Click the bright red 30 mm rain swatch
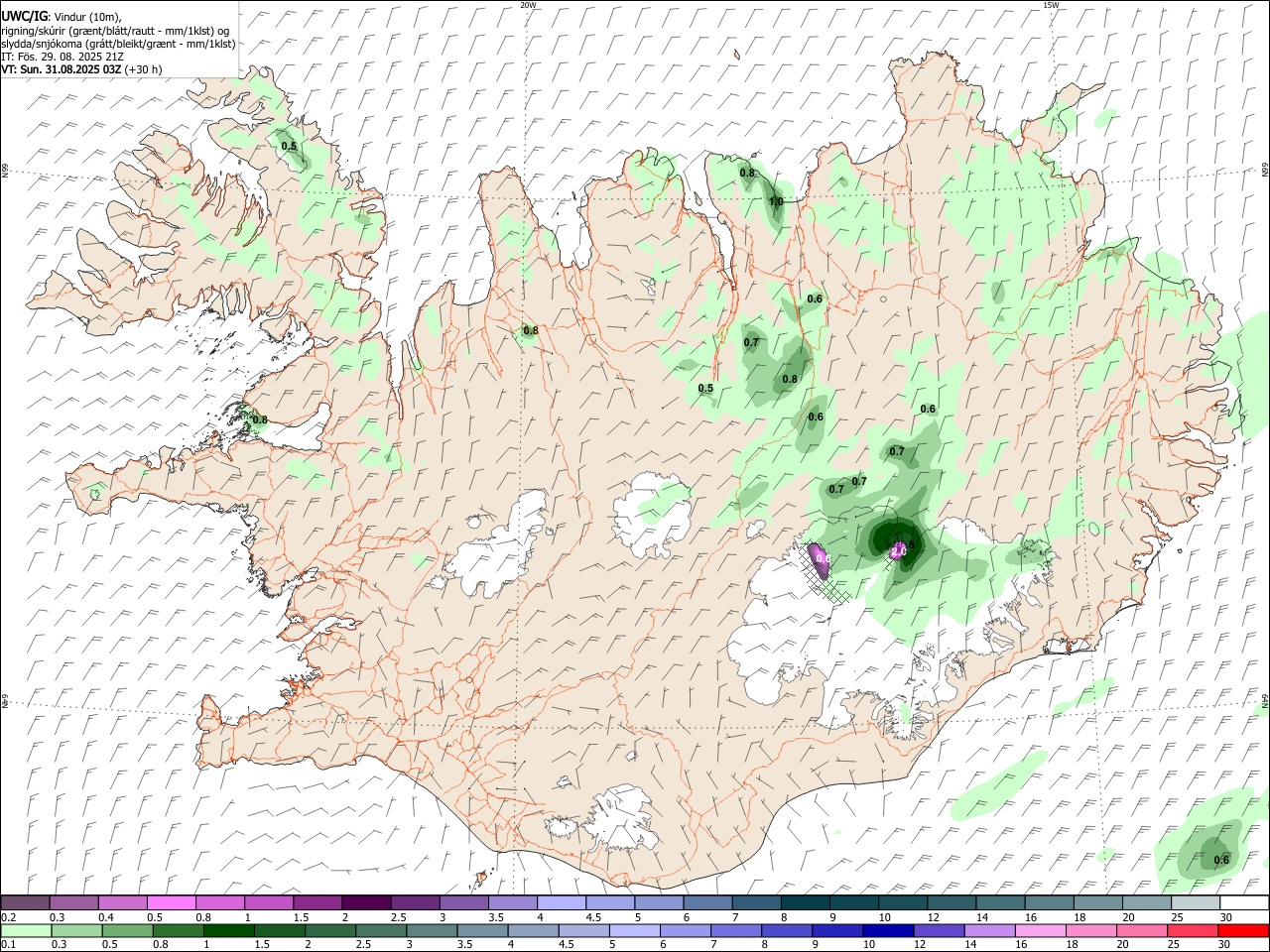The width and height of the screenshot is (1270, 952). tap(1244, 931)
